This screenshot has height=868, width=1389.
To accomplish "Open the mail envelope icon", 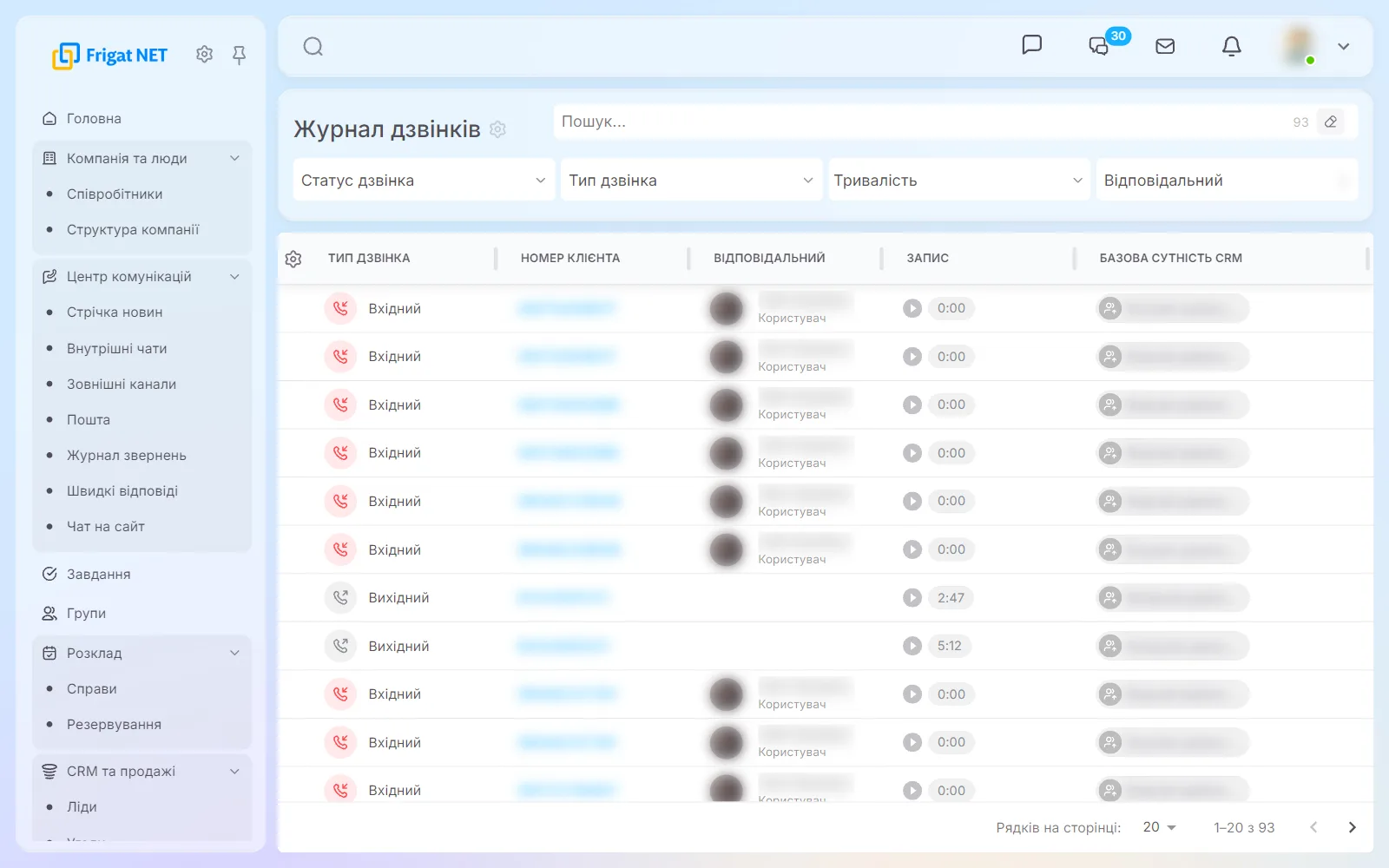I will point(1165,46).
